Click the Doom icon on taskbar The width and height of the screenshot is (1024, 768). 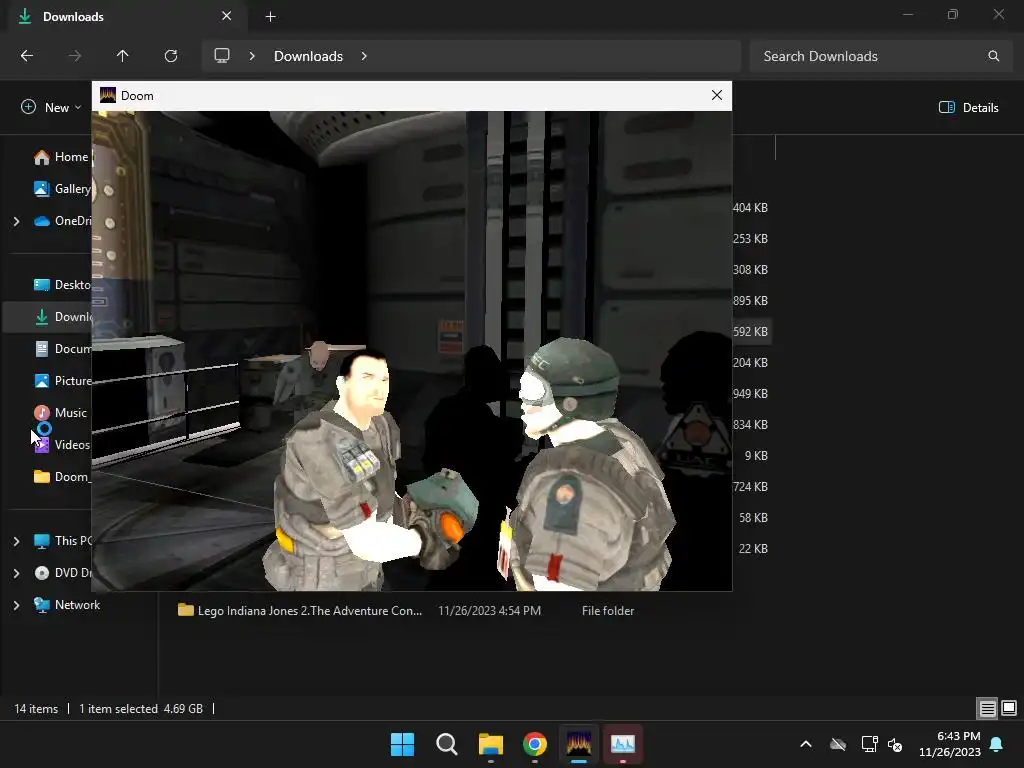tap(579, 744)
